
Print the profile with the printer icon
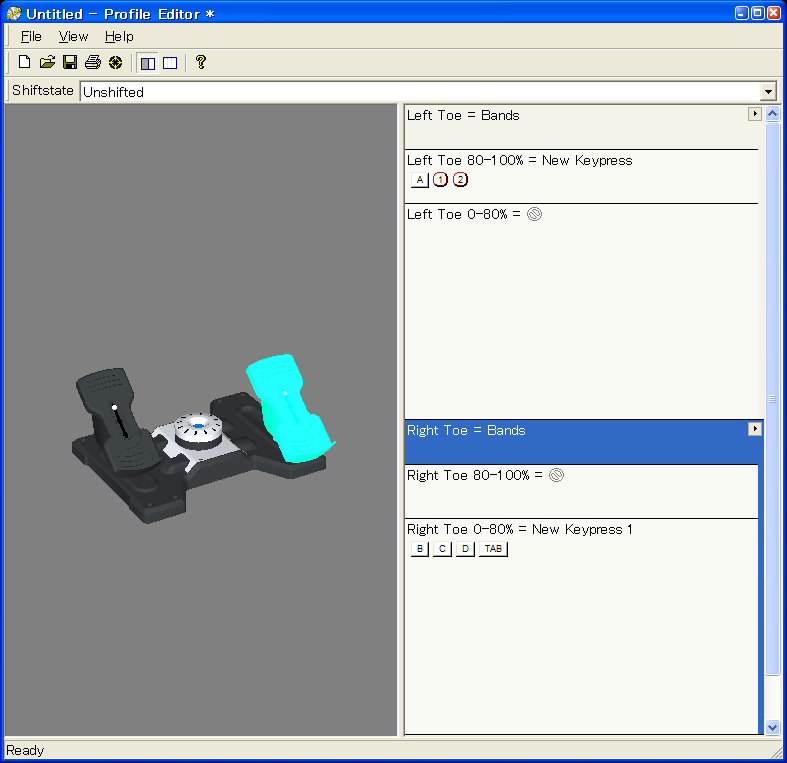coord(93,62)
